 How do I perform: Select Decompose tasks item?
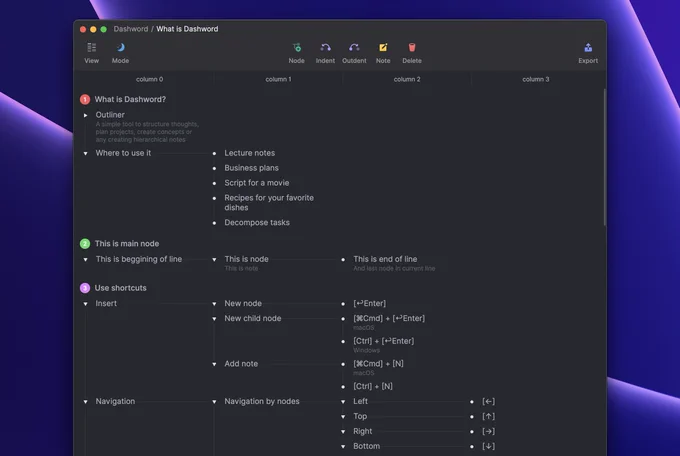click(x=257, y=223)
